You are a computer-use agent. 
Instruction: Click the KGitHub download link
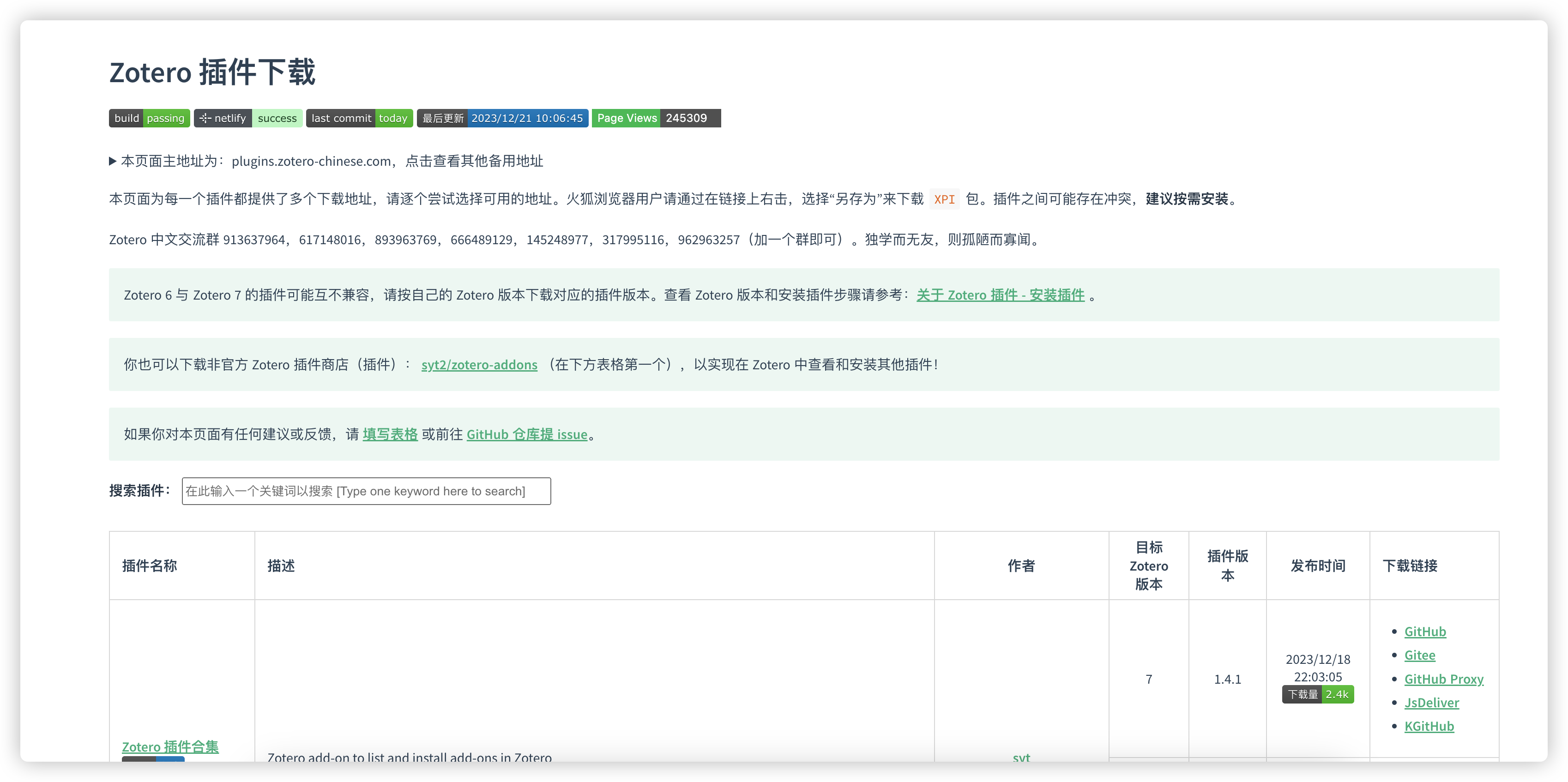1429,725
